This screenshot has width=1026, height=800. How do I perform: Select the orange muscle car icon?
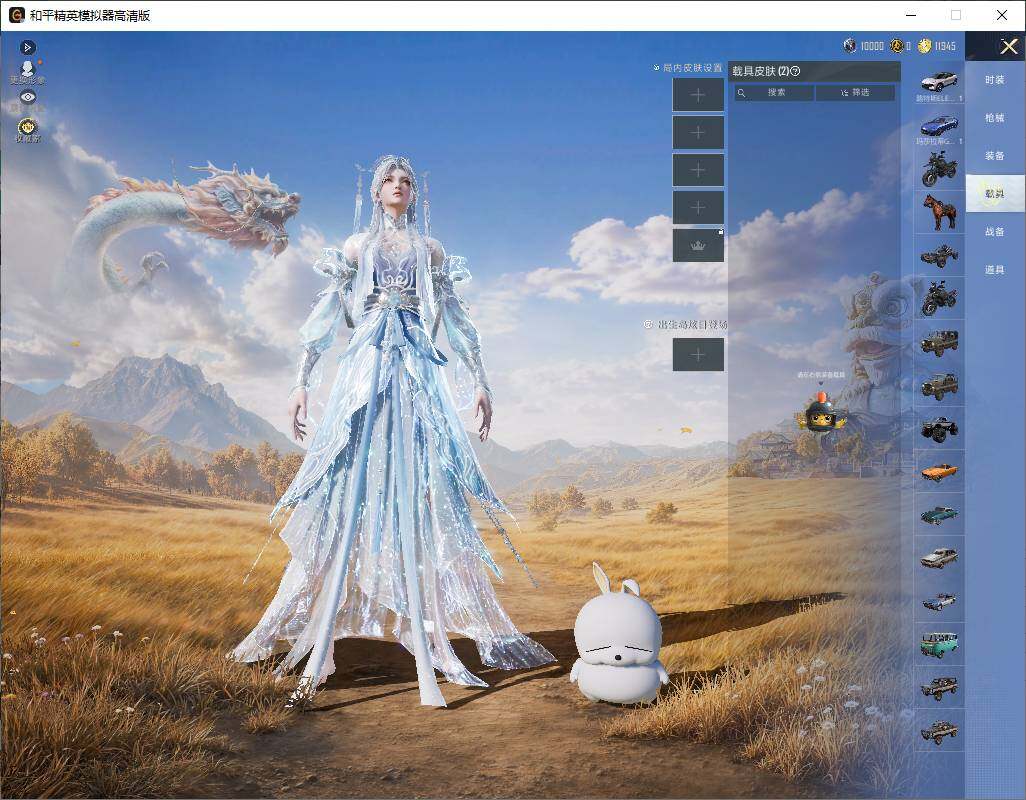(939, 472)
